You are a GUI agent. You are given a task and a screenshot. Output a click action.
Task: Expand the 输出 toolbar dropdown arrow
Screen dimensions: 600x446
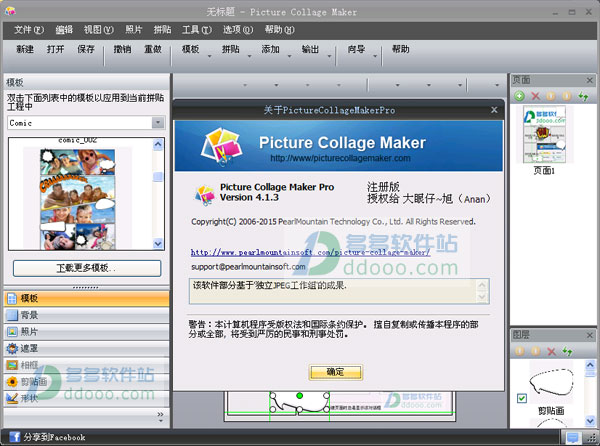click(x=329, y=56)
